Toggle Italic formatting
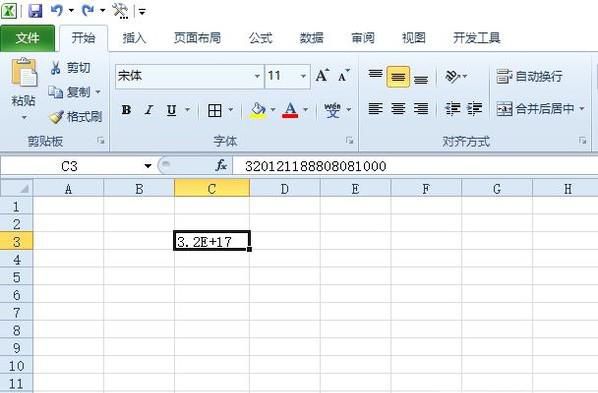This screenshot has height=393, width=598. point(149,110)
